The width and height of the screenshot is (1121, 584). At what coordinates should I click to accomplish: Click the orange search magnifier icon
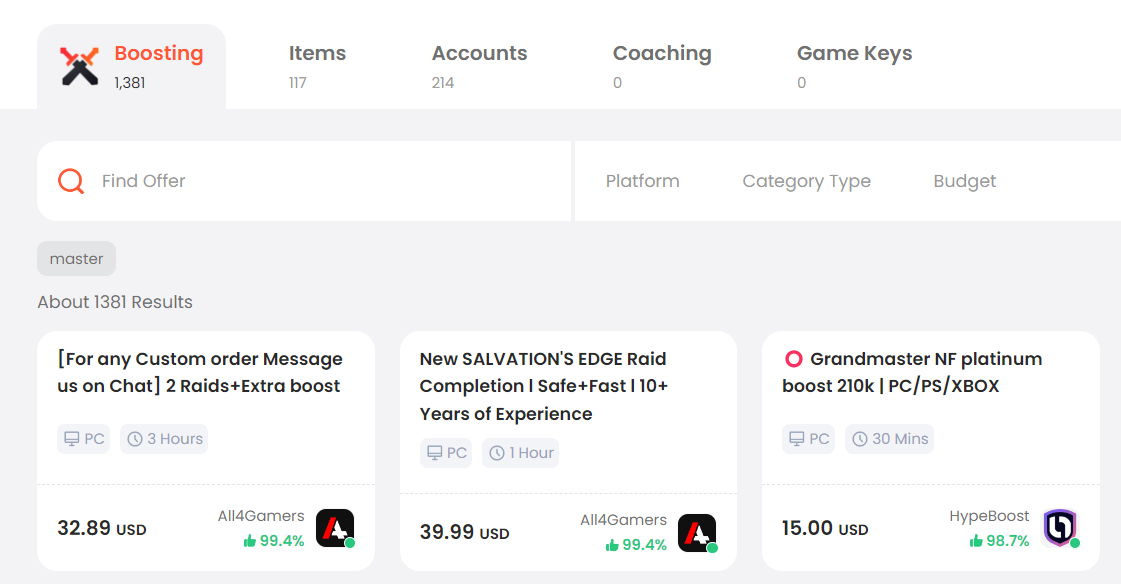coord(71,181)
